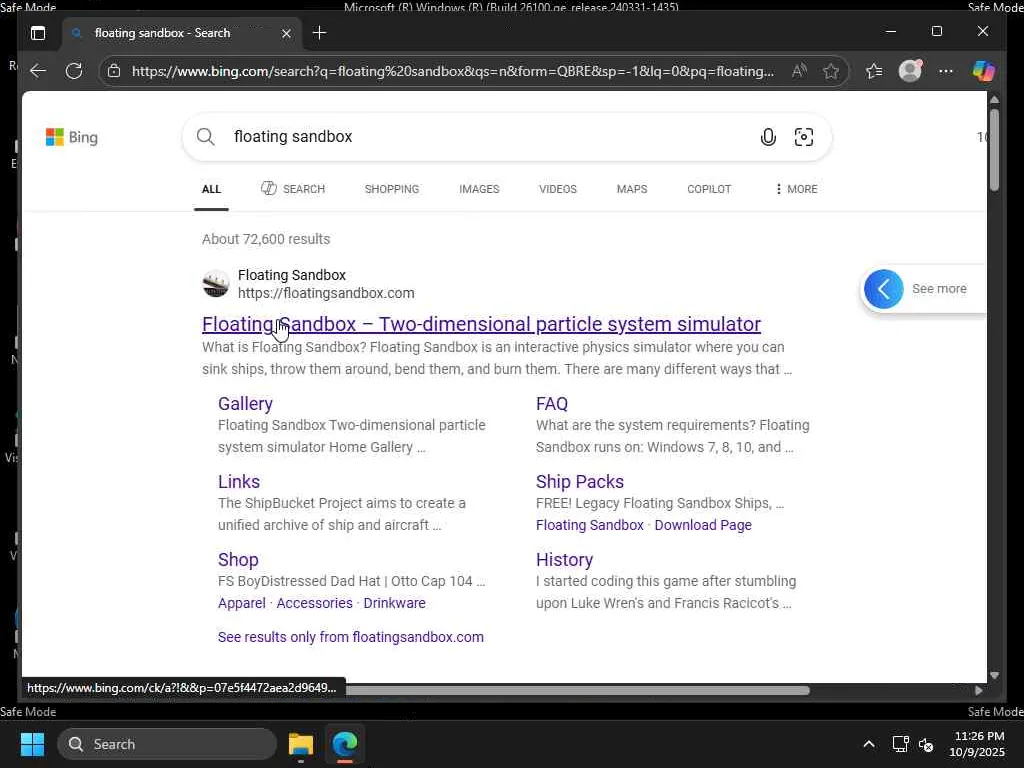Click the taskbar Search box
This screenshot has height=768, width=1024.
point(167,744)
